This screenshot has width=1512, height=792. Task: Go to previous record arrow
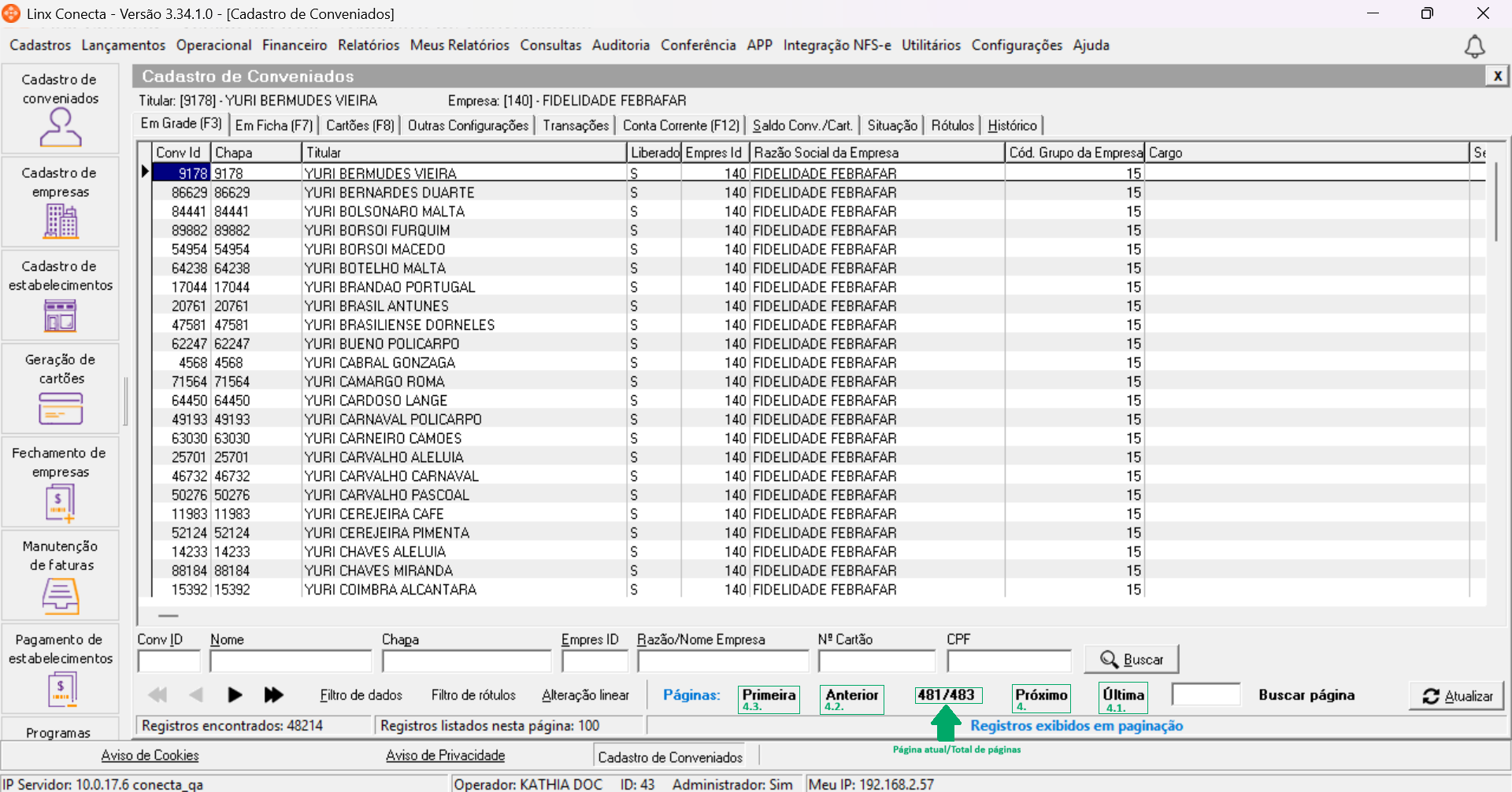[196, 695]
